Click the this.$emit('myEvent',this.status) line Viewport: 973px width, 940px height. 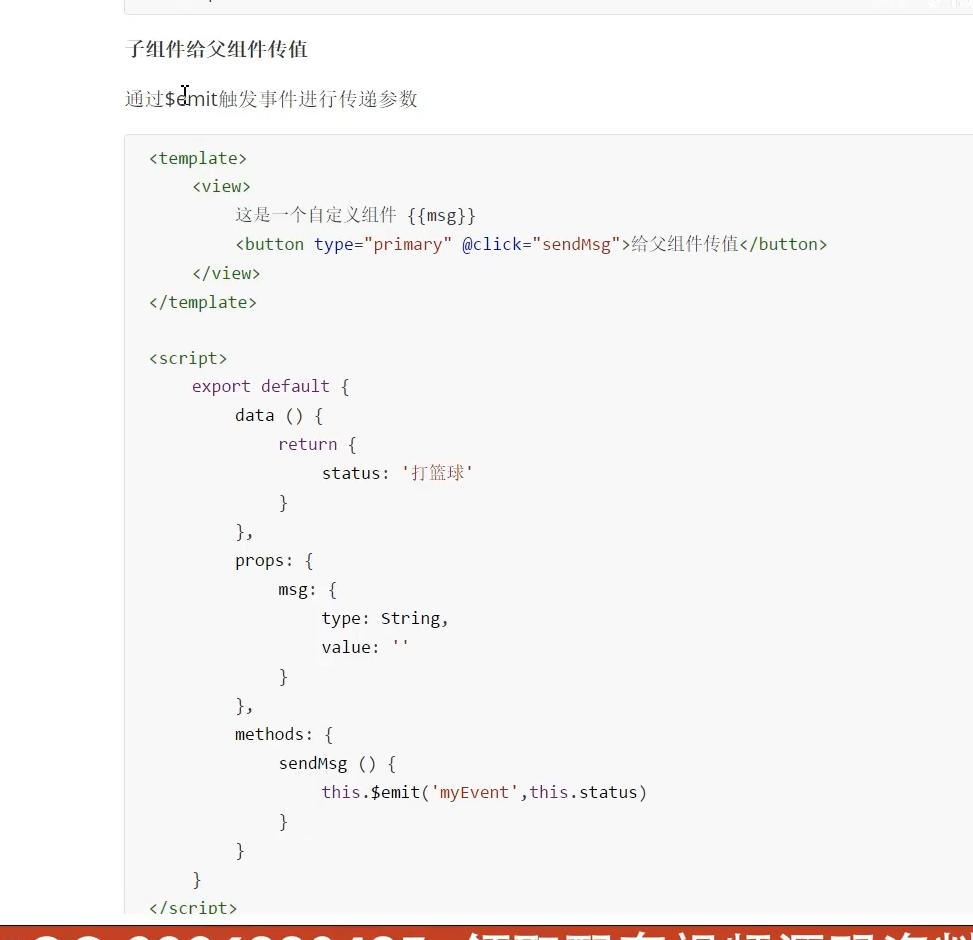(x=484, y=792)
